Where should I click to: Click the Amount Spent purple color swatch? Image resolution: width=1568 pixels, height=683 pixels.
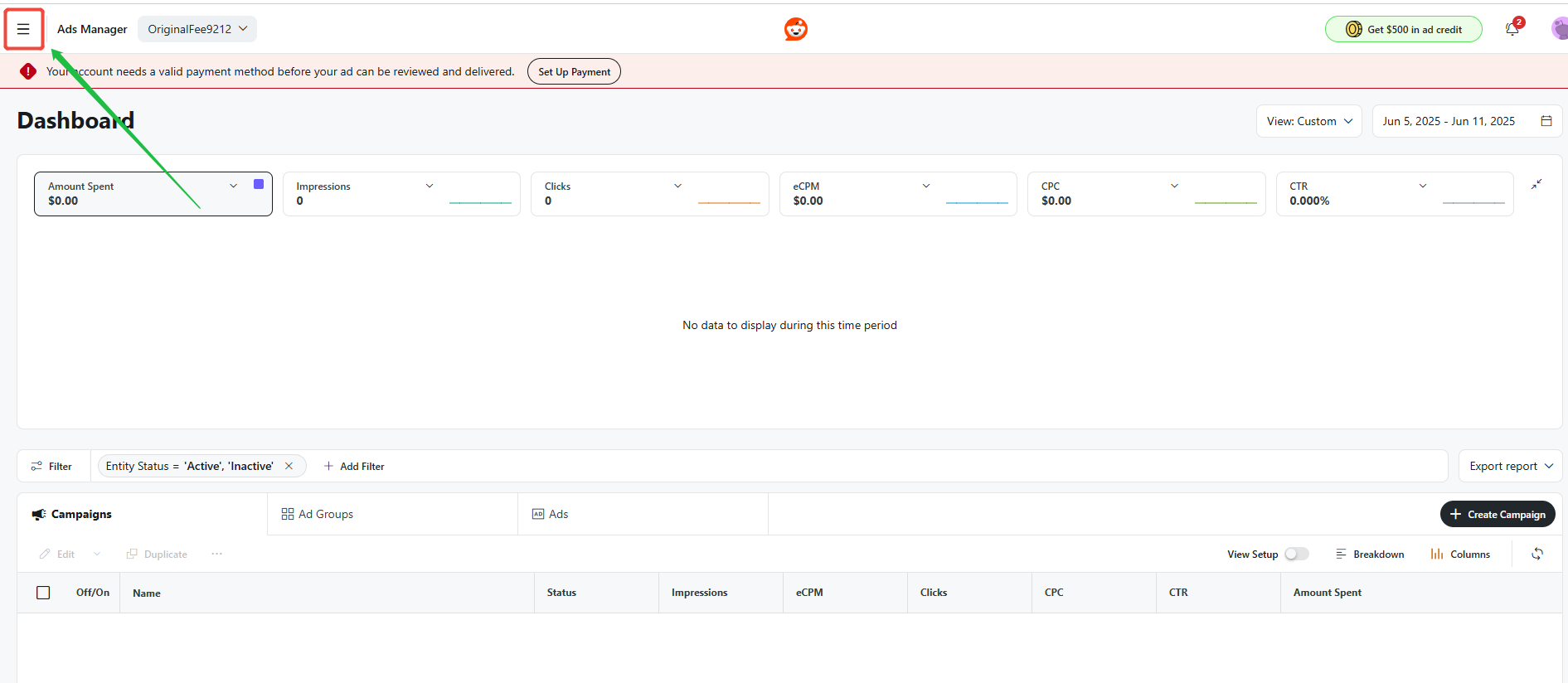point(259,184)
